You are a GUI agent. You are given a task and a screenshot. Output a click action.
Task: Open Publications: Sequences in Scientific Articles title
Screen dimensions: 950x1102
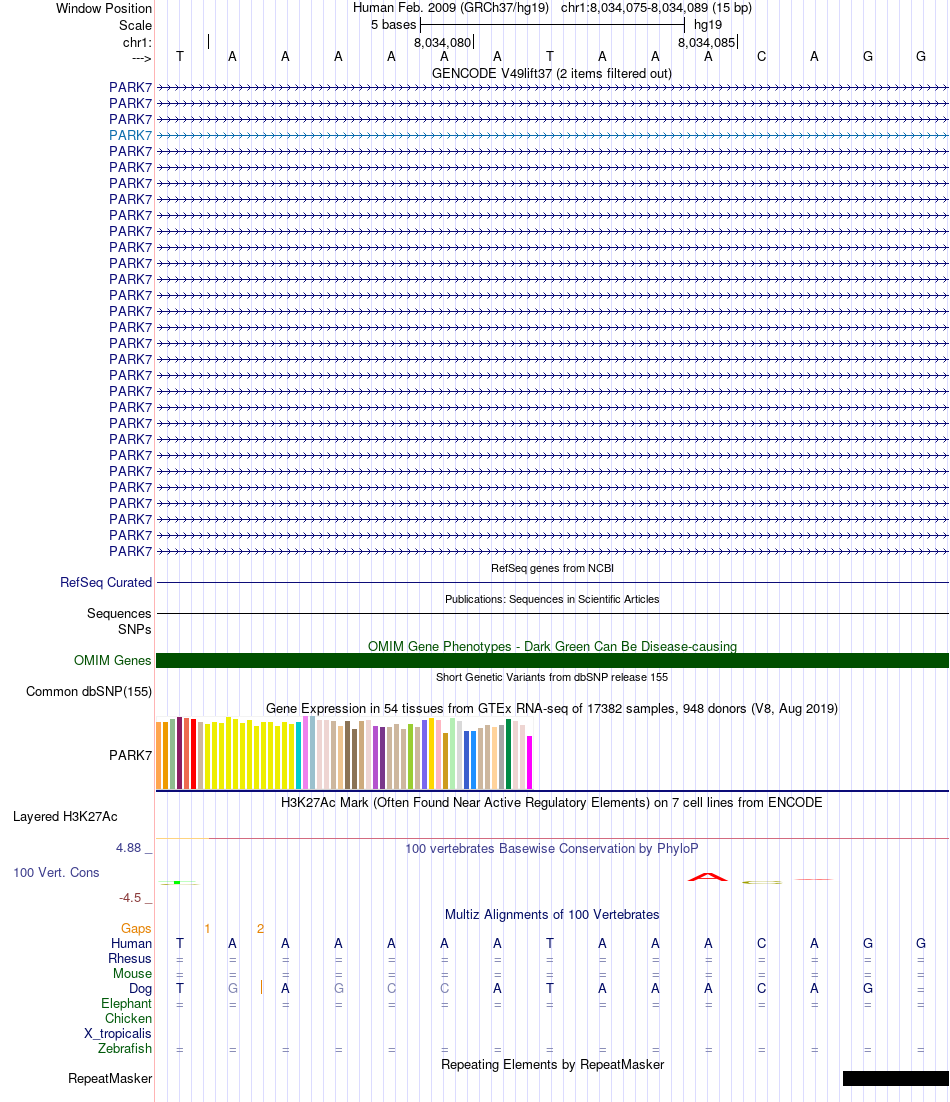click(552, 599)
